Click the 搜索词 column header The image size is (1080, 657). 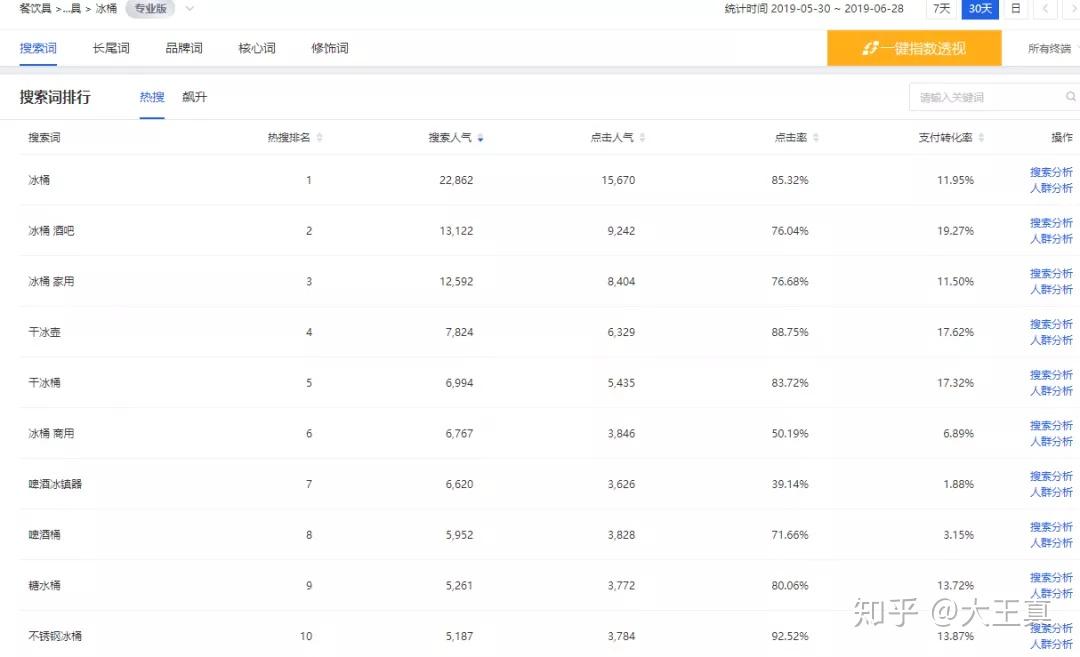(44, 138)
